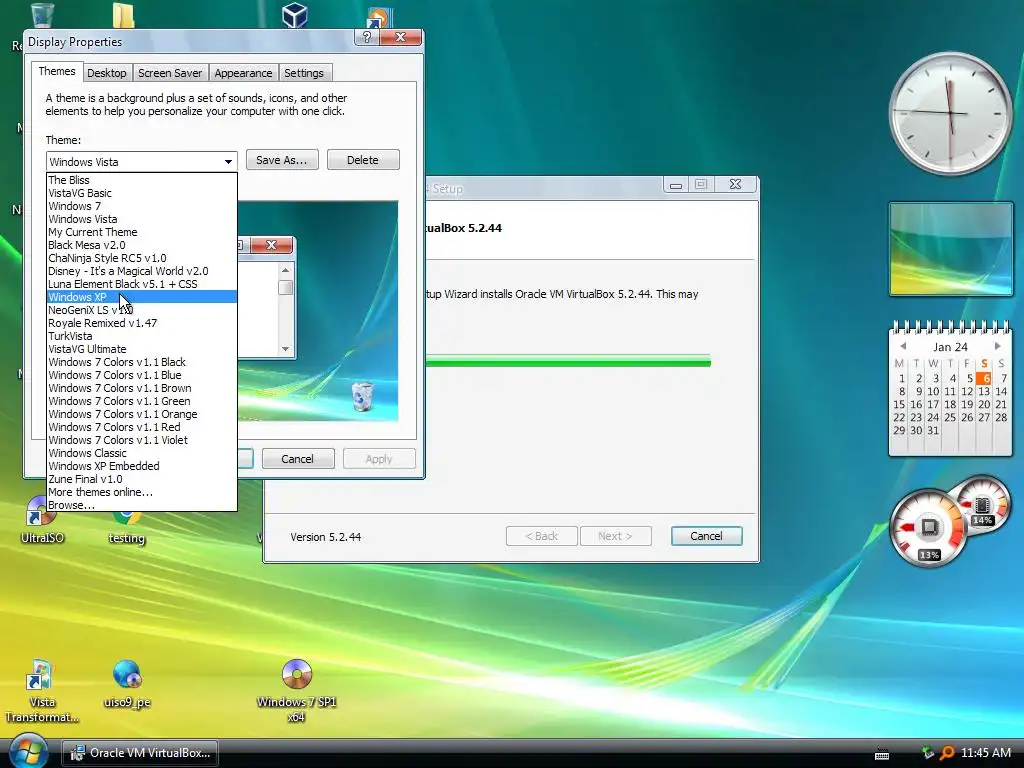Viewport: 1024px width, 768px height.
Task: Choose Windows XP theme in the list
Action: pyautogui.click(x=142, y=296)
